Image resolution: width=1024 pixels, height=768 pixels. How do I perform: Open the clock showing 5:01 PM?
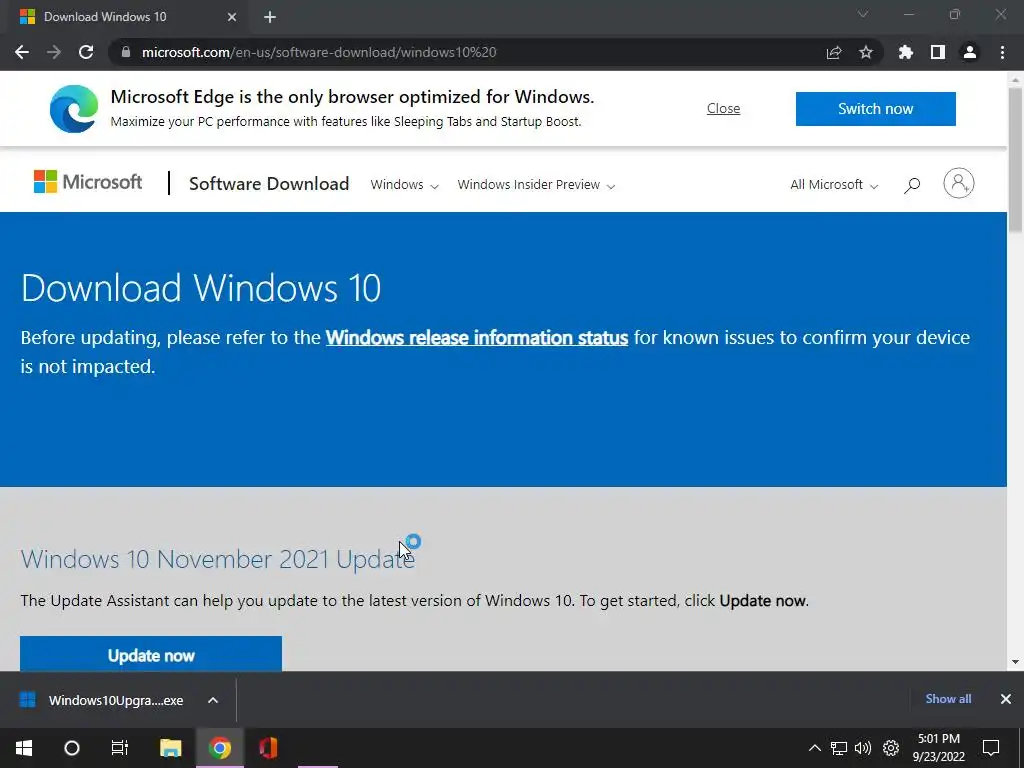(938, 748)
